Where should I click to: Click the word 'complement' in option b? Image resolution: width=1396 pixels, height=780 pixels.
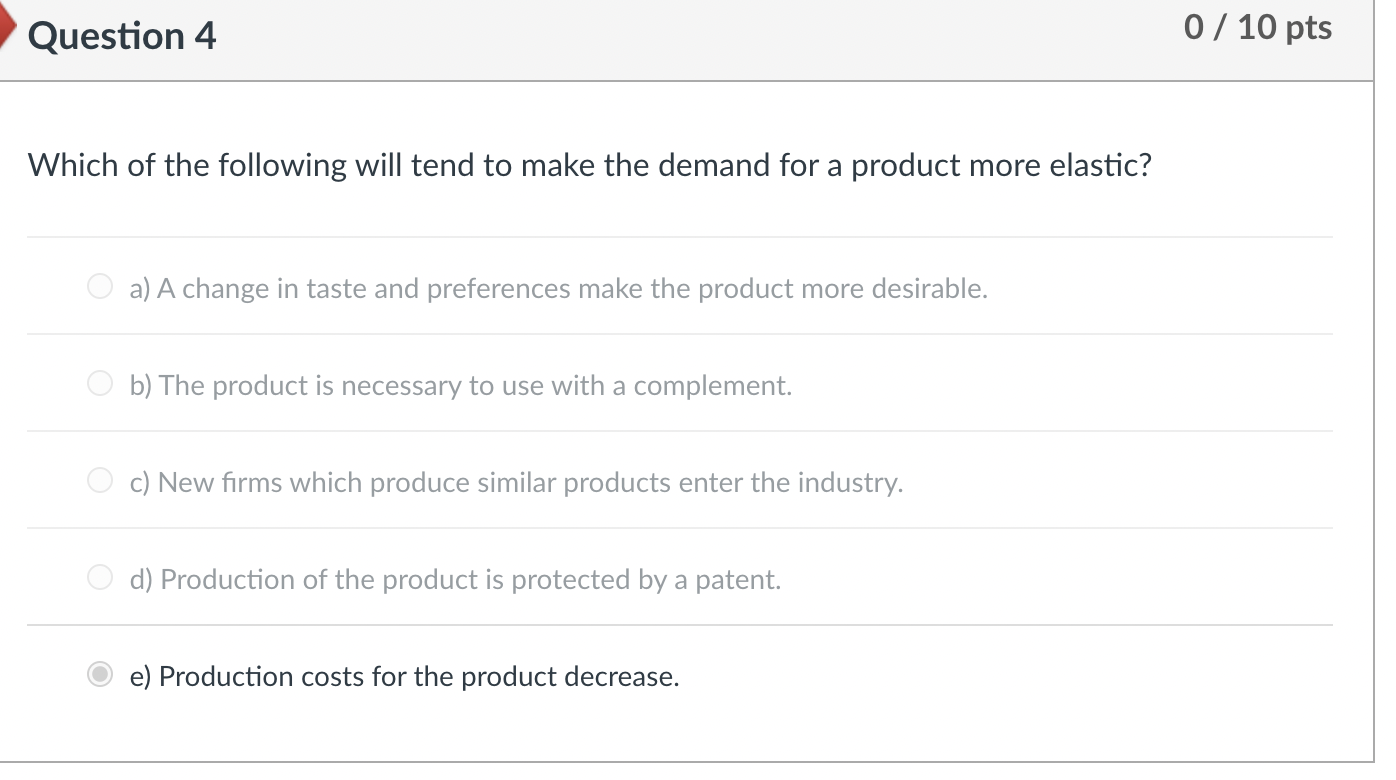710,386
